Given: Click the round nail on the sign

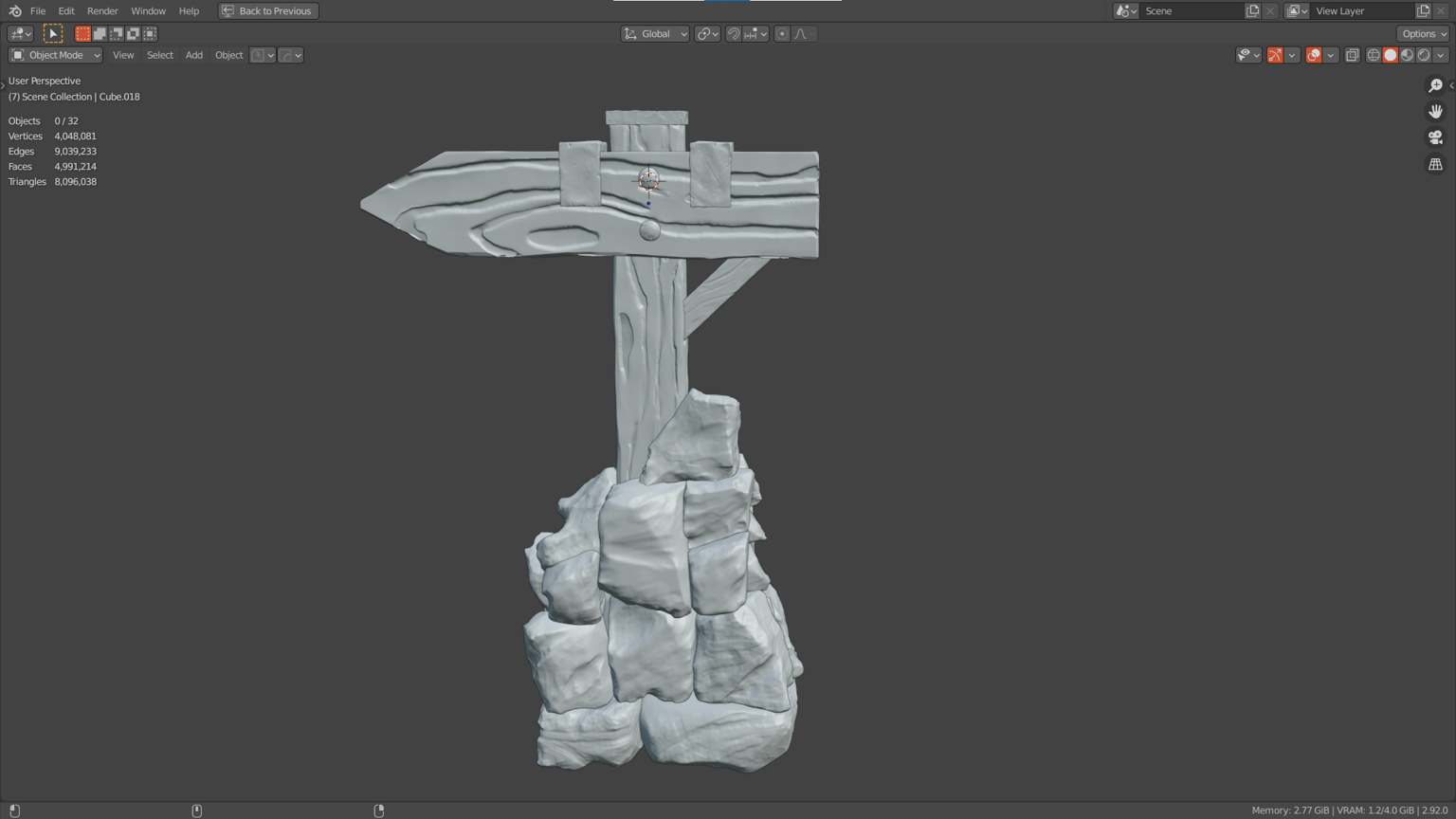Looking at the screenshot, I should coord(649,229).
